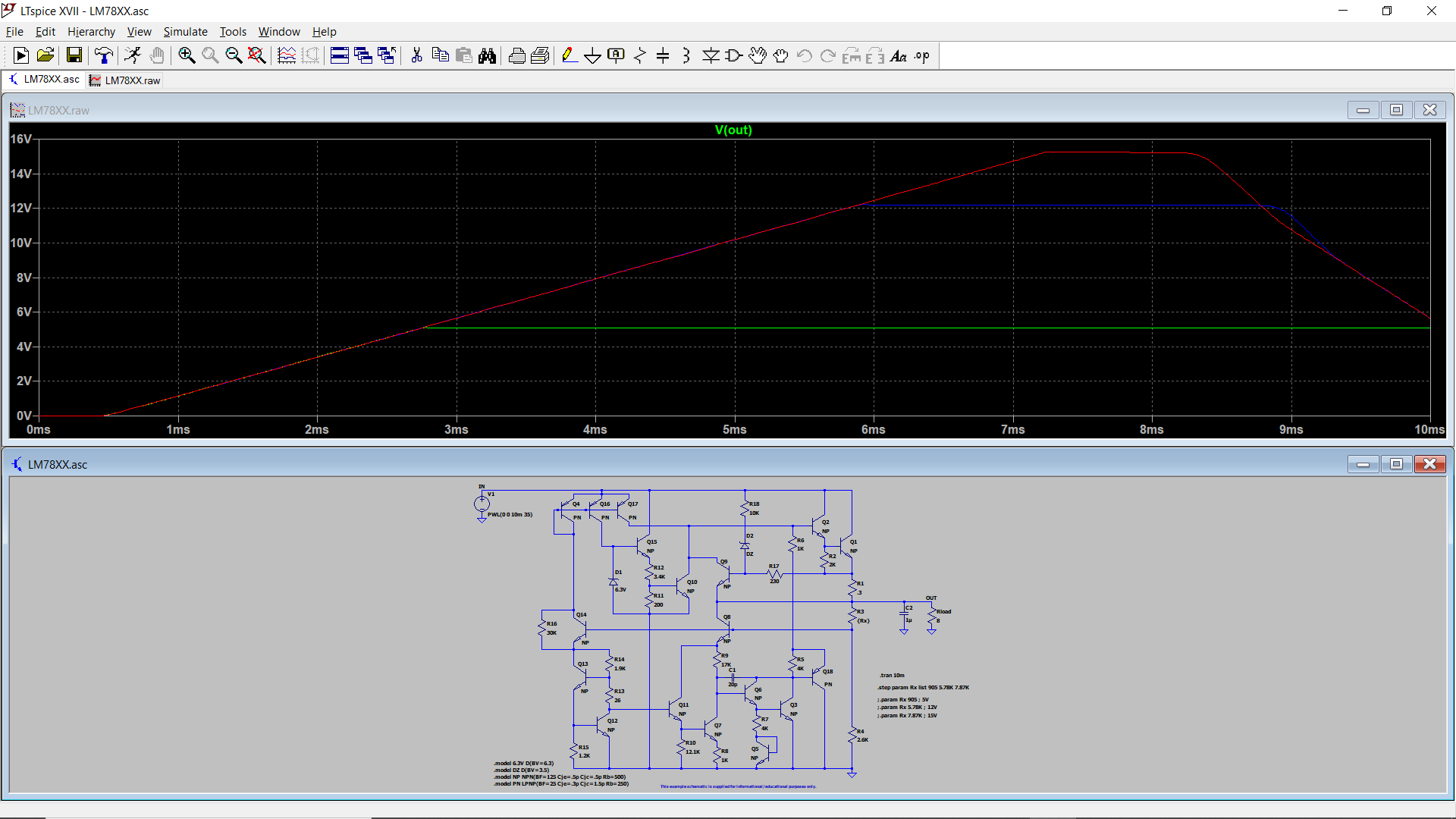Open Find with the binoculars icon

487,55
